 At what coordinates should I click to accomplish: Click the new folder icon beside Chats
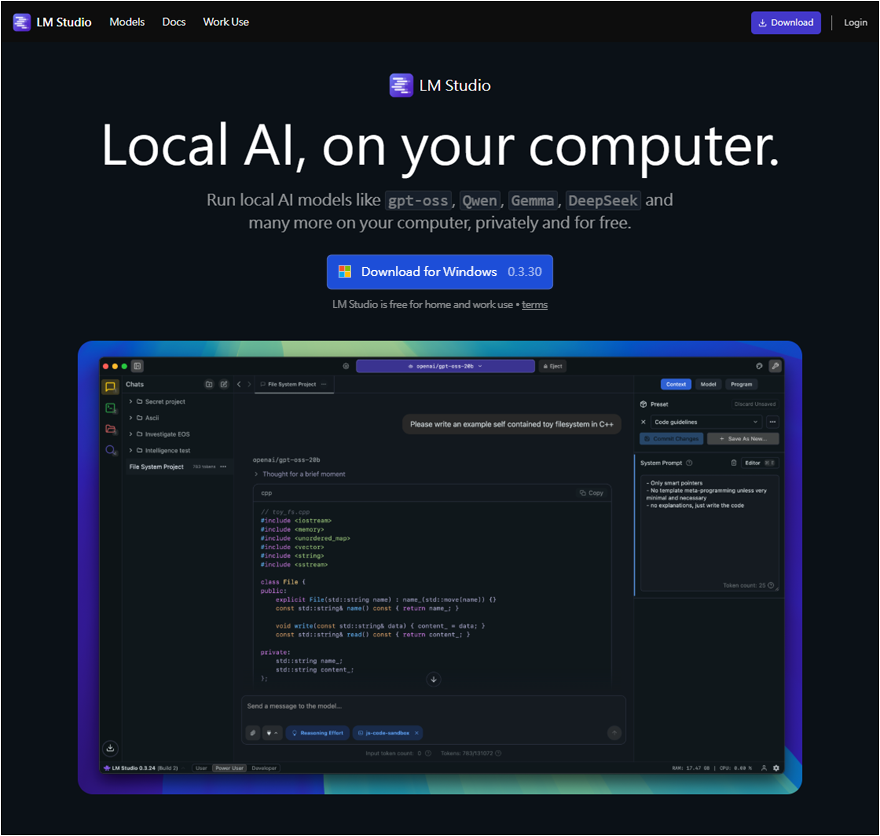coord(209,384)
